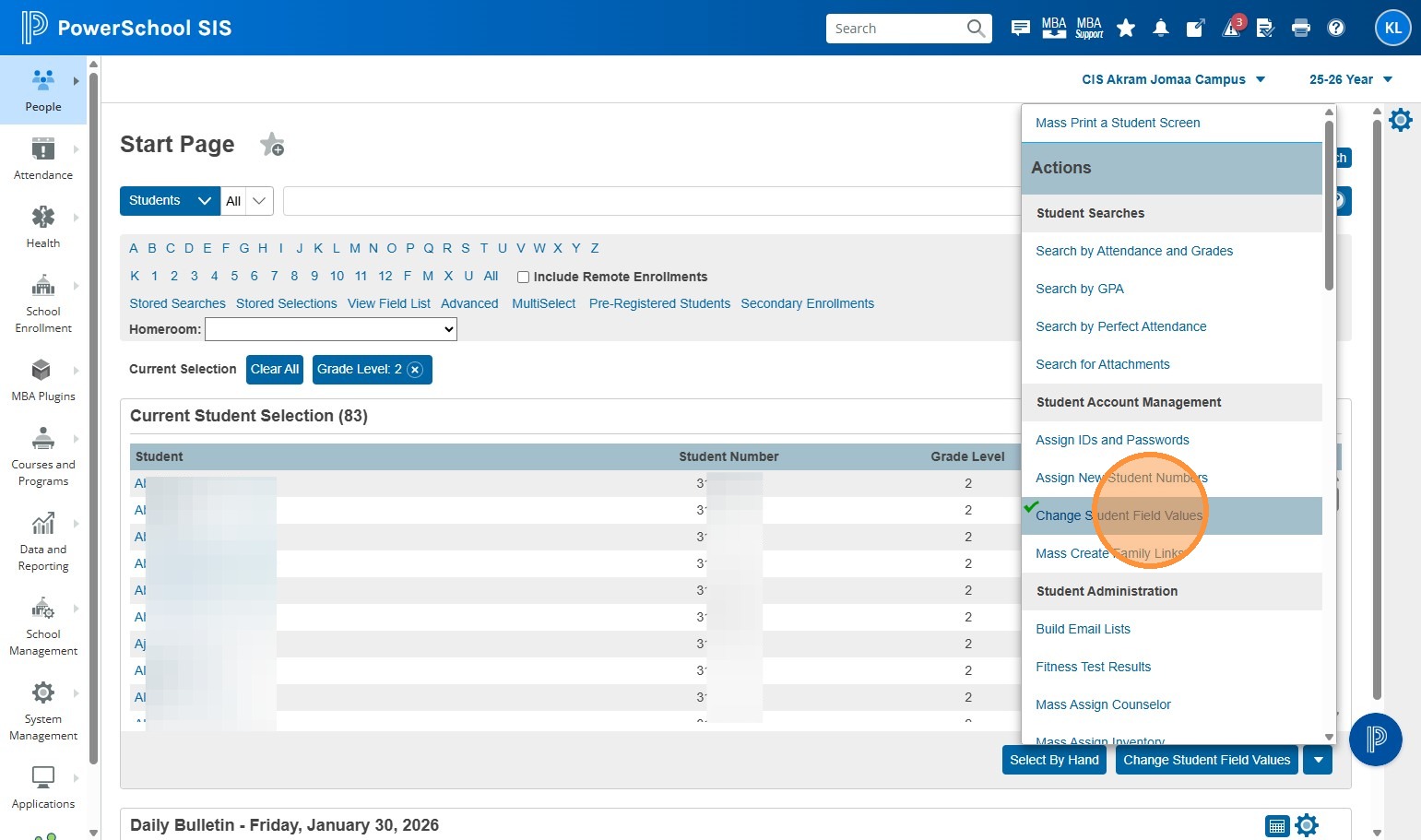Open the 25-26 Year term selector
The height and width of the screenshot is (840, 1421).
pyautogui.click(x=1350, y=80)
